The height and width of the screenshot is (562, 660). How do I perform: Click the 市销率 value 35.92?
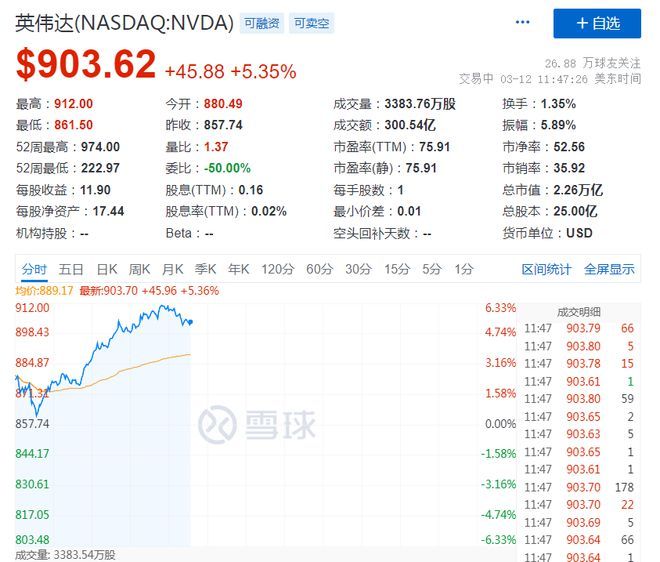(x=569, y=168)
